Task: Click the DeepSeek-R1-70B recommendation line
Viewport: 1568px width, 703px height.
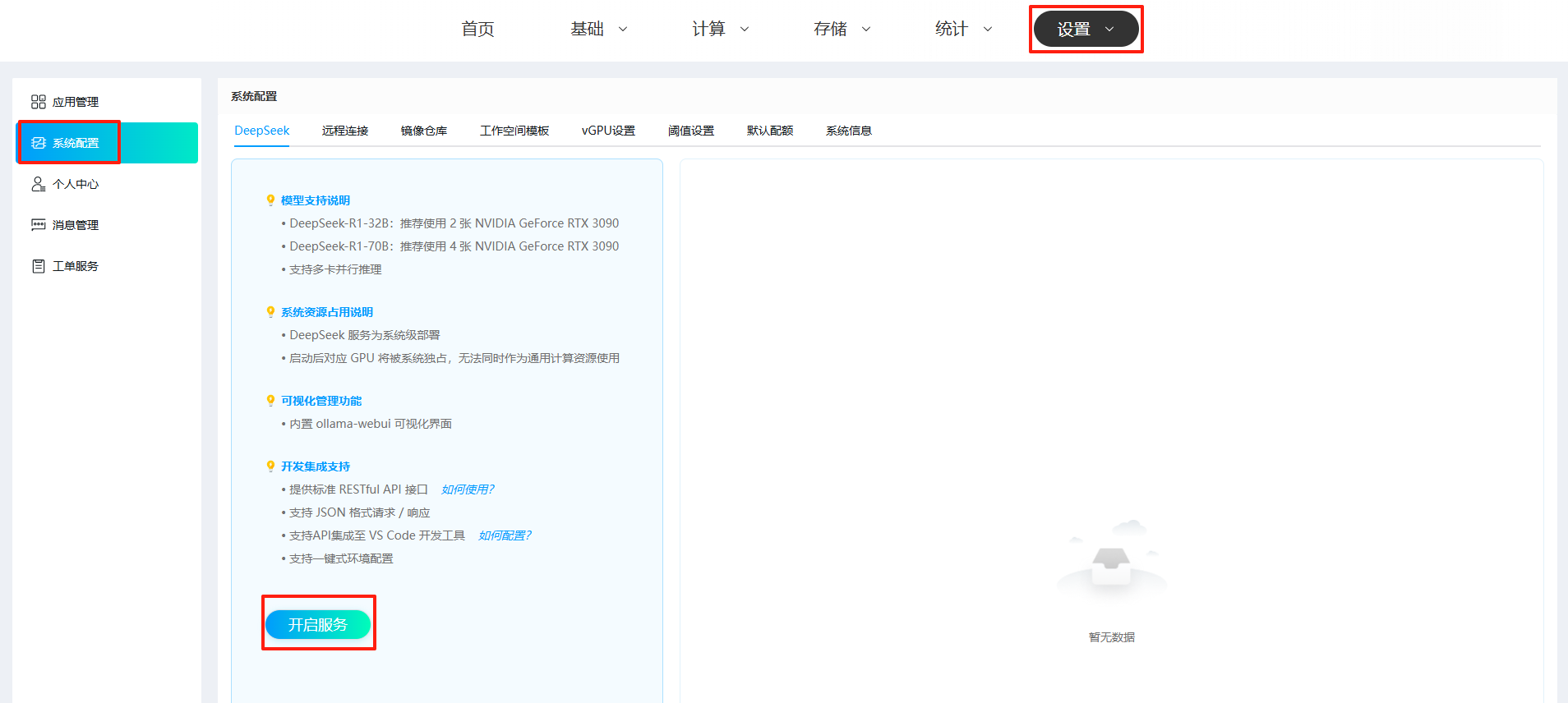Action: pyautogui.click(x=450, y=246)
